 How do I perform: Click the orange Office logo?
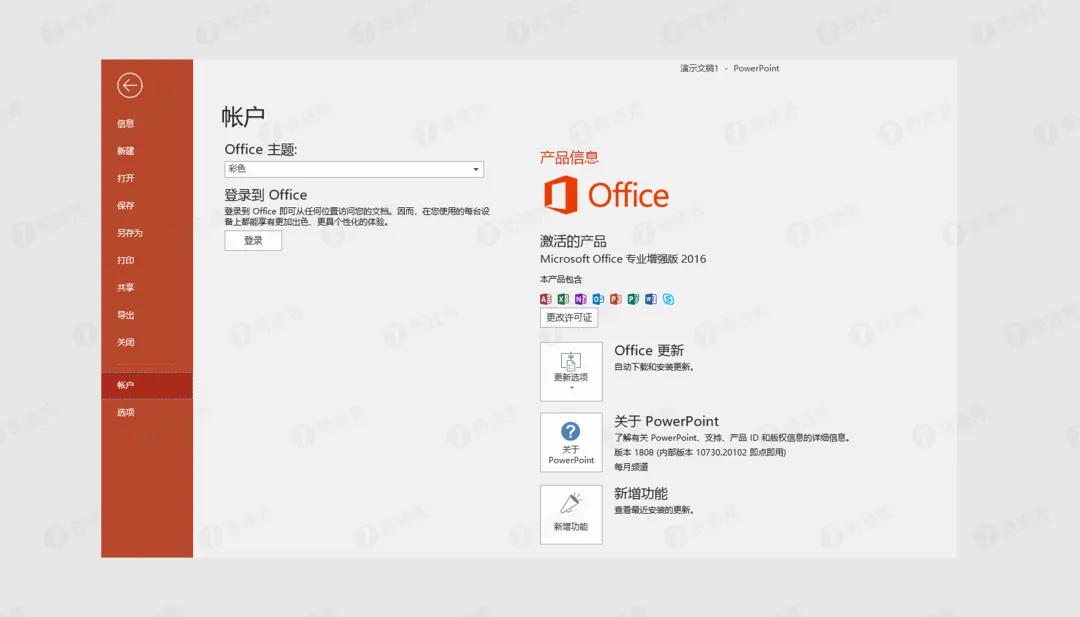[606, 195]
